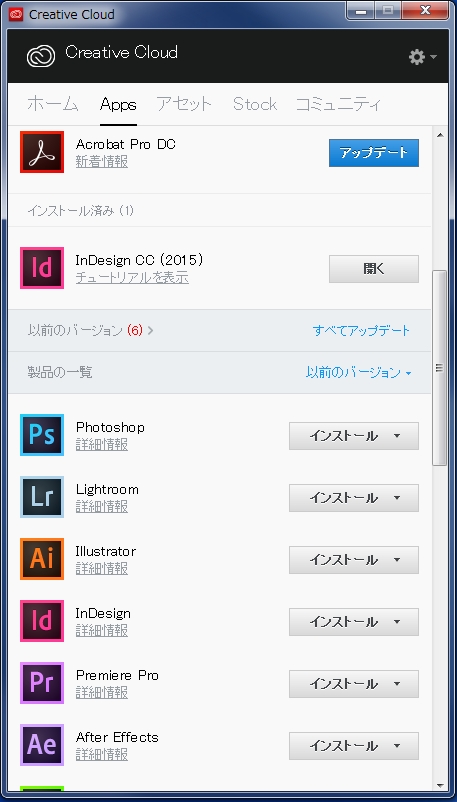Open 詳細情報 link under Premiere Pro
Screen dimensions: 457x802
102,693
